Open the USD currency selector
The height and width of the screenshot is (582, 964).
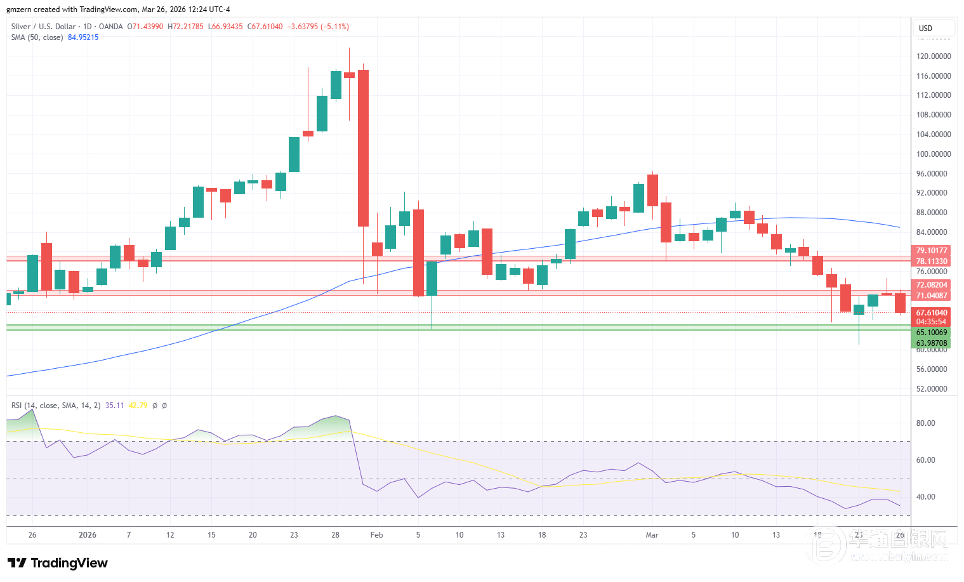925,27
